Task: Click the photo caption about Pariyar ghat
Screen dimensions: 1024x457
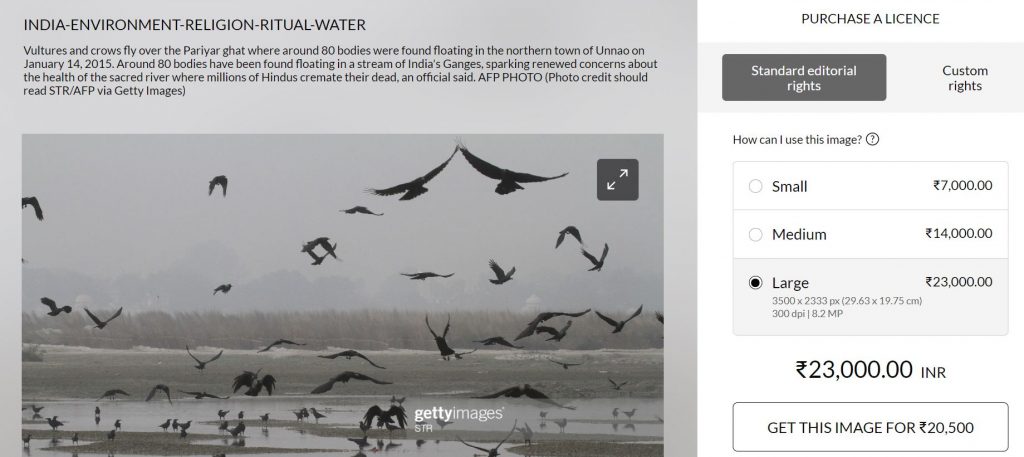Action: coord(340,70)
